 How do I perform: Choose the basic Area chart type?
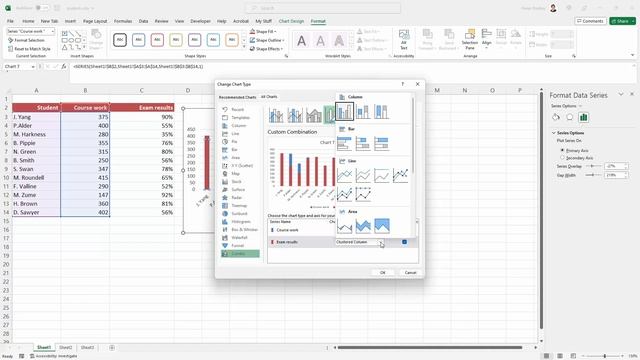pyautogui.click(x=344, y=226)
